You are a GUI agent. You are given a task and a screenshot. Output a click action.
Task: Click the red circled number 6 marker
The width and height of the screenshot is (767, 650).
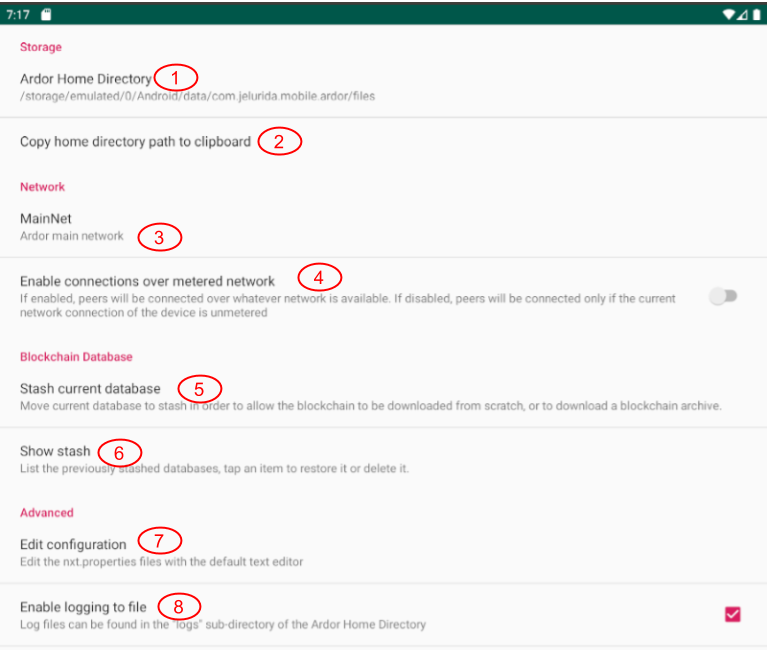(x=119, y=453)
